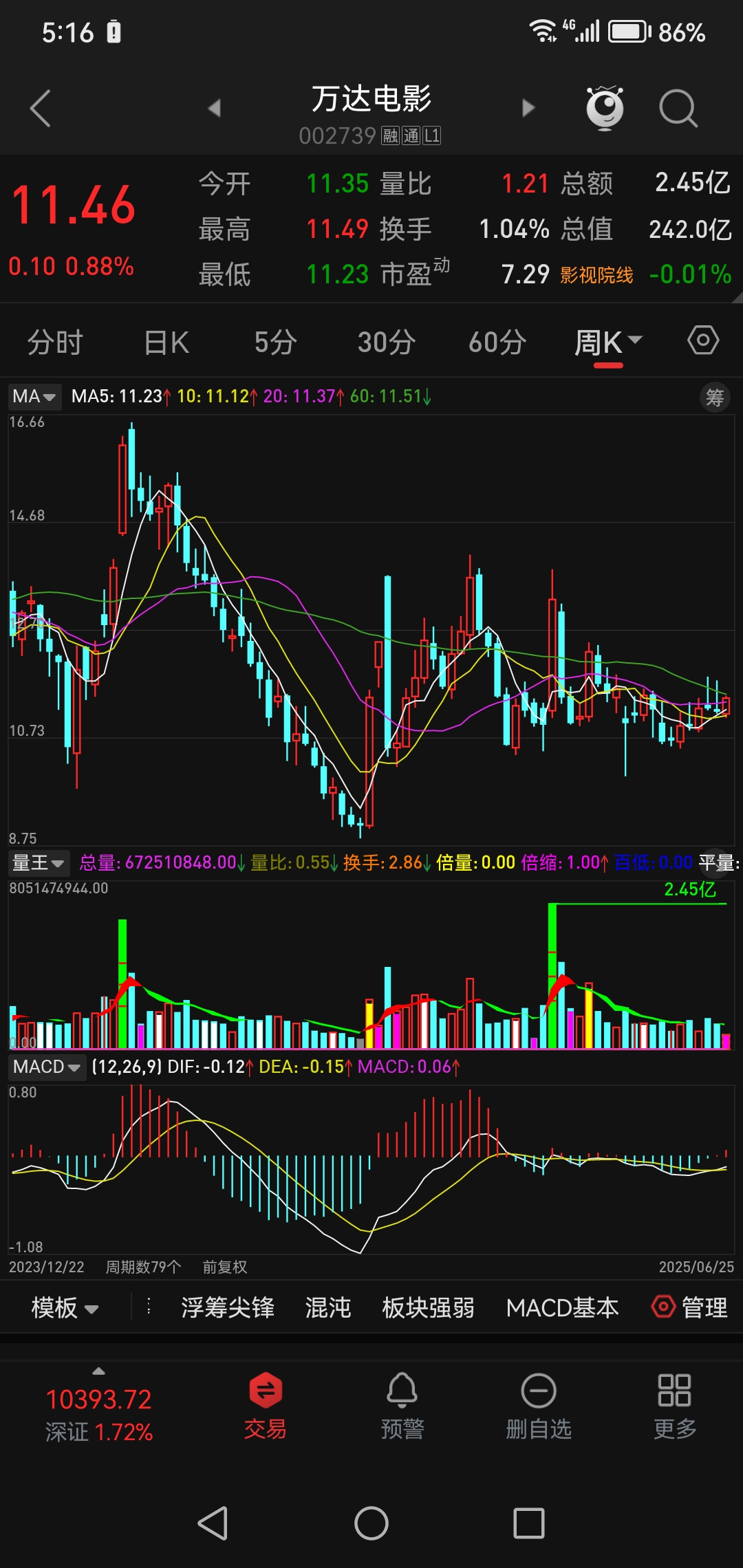Tap the vertical dots beside 模板
This screenshot has width=743, height=1568.
point(149,1306)
